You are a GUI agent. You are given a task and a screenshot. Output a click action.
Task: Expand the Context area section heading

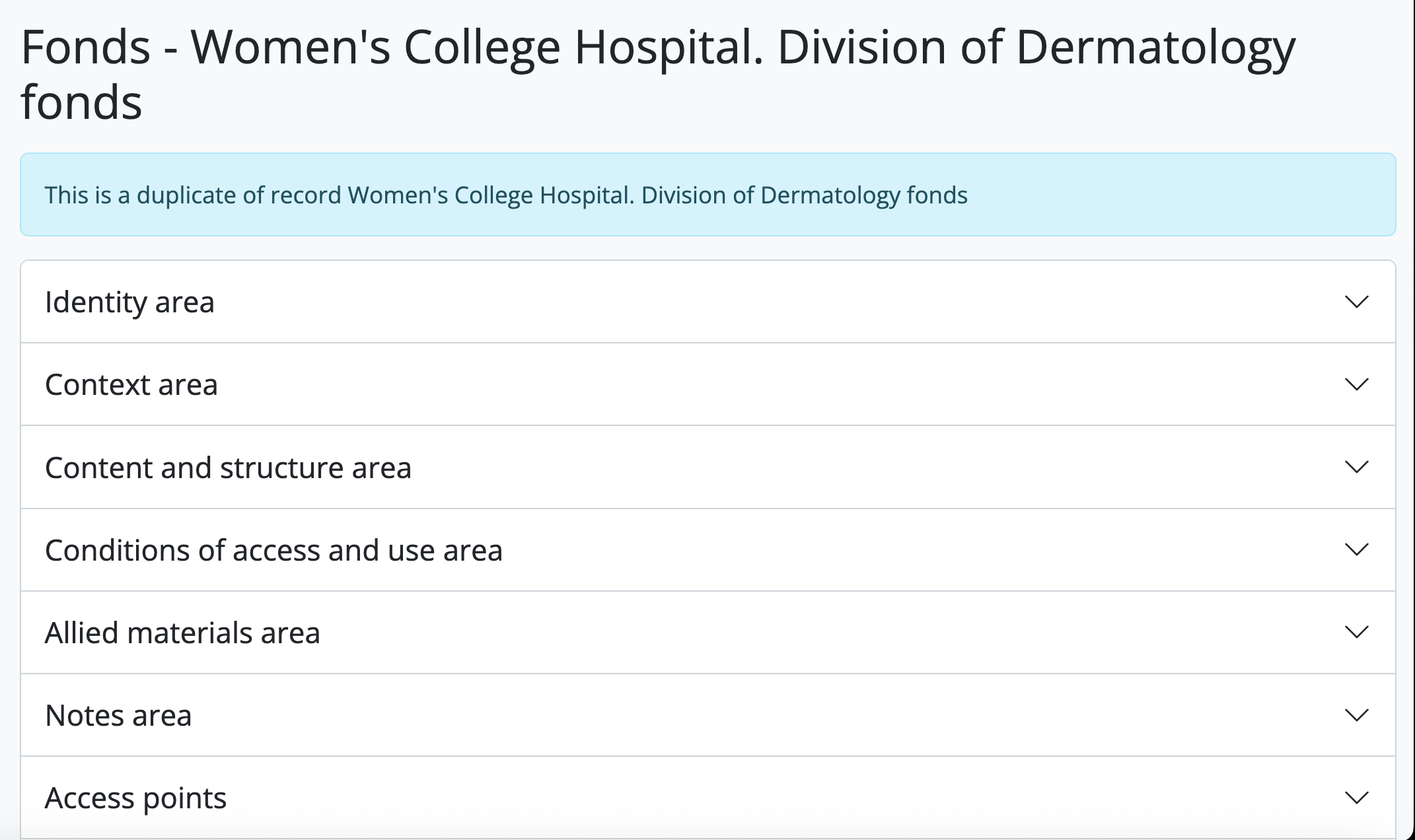tap(131, 385)
